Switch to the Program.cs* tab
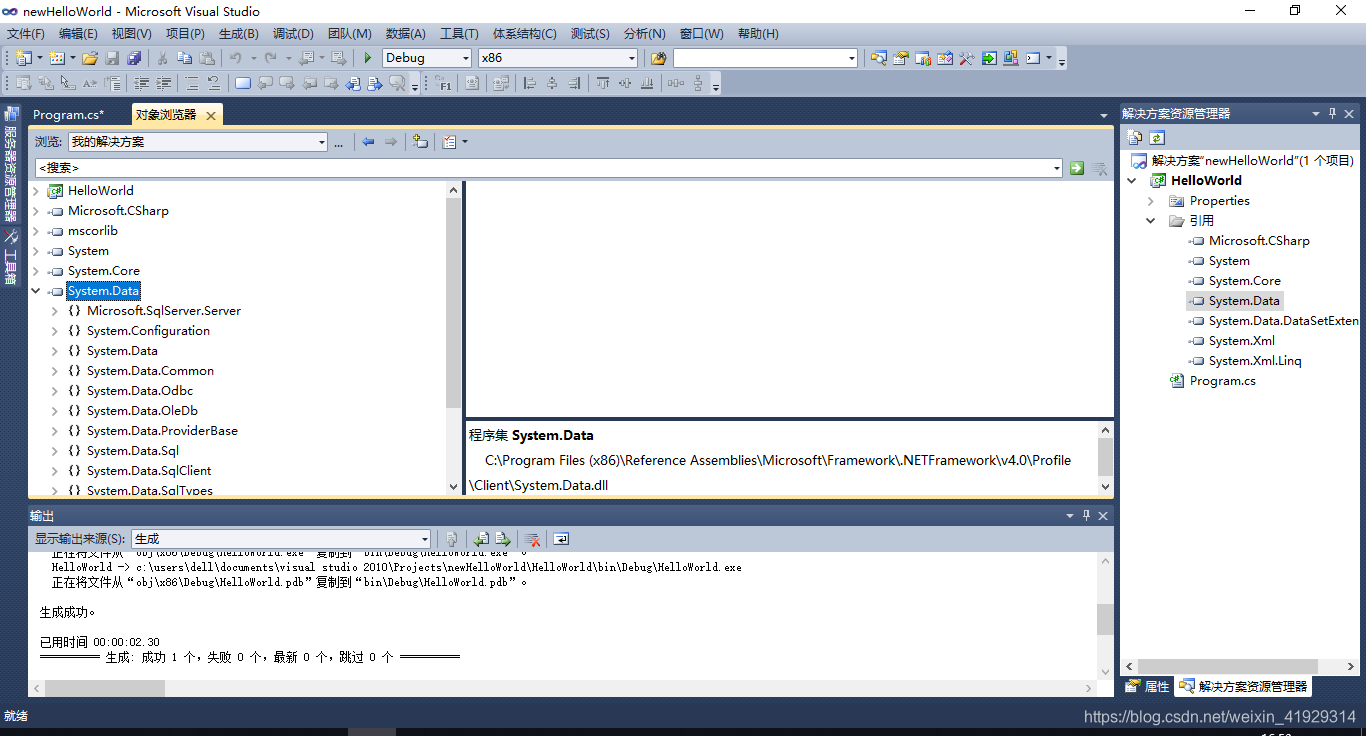The image size is (1366, 736). coord(68,115)
